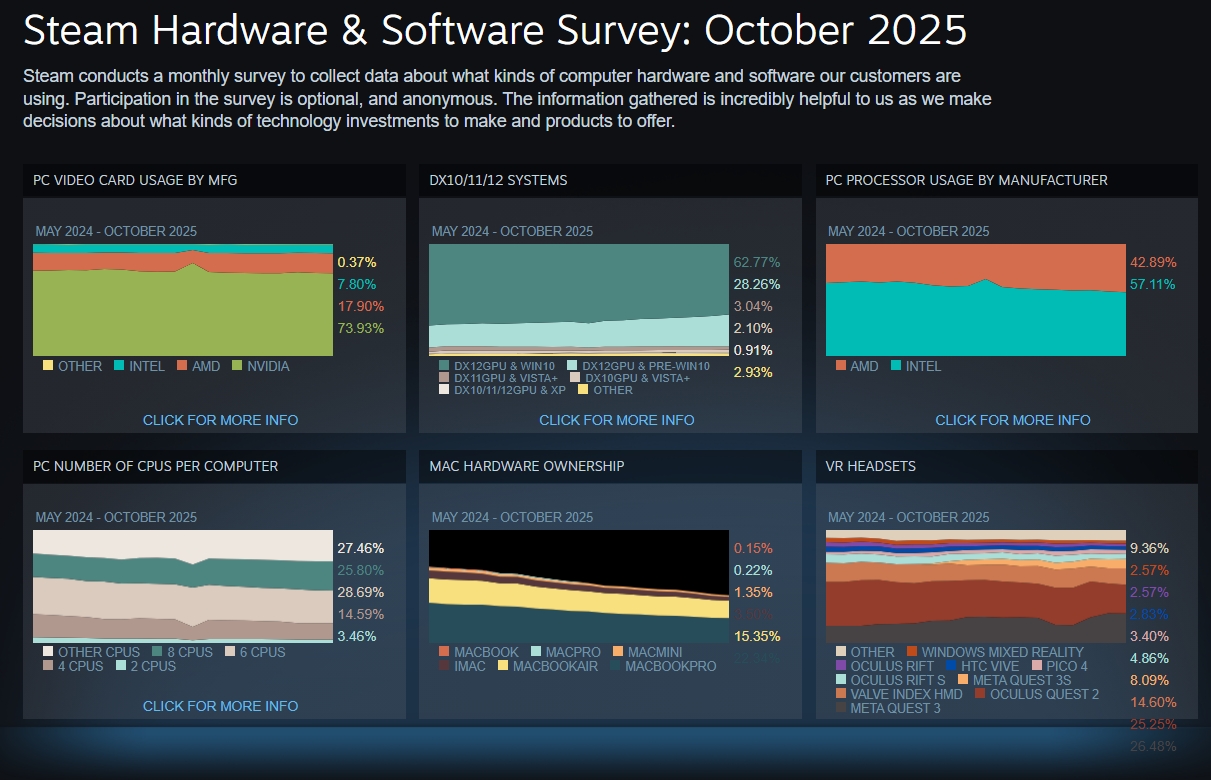This screenshot has width=1211, height=780.
Task: Click the DX10/11/12 Systems more info link
Action: pos(616,420)
